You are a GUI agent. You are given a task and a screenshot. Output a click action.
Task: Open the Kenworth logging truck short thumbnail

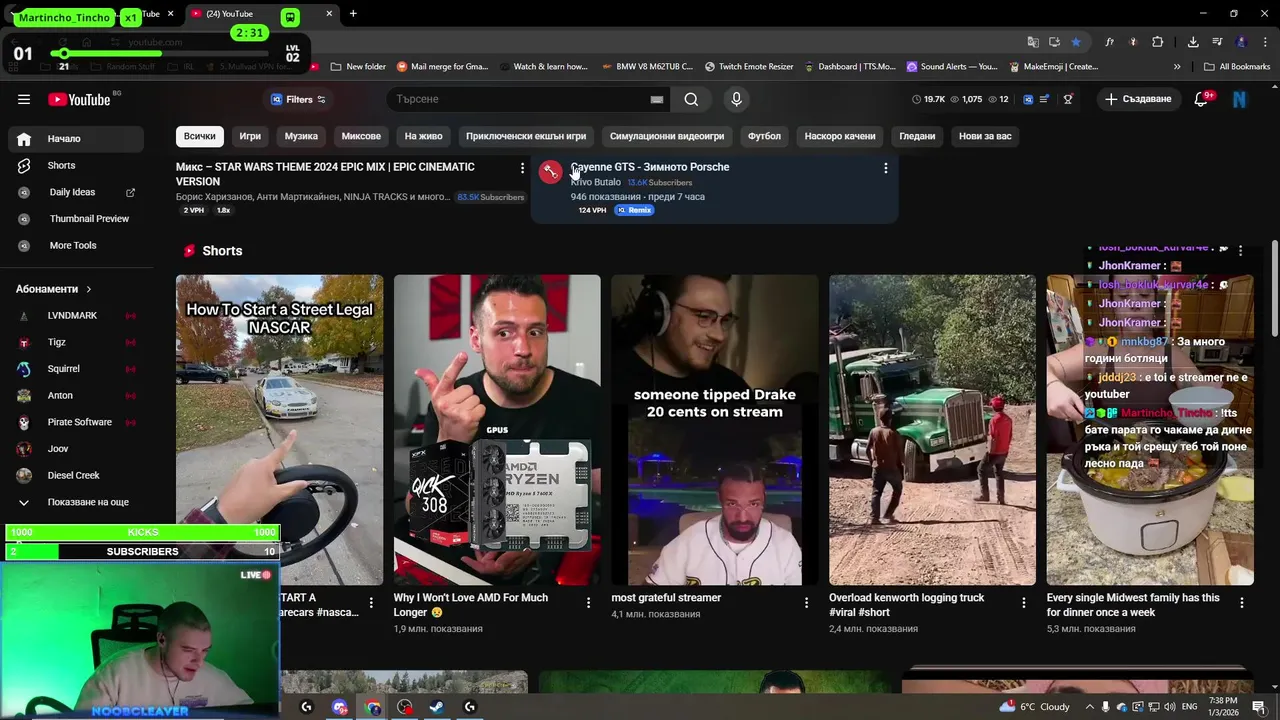932,430
